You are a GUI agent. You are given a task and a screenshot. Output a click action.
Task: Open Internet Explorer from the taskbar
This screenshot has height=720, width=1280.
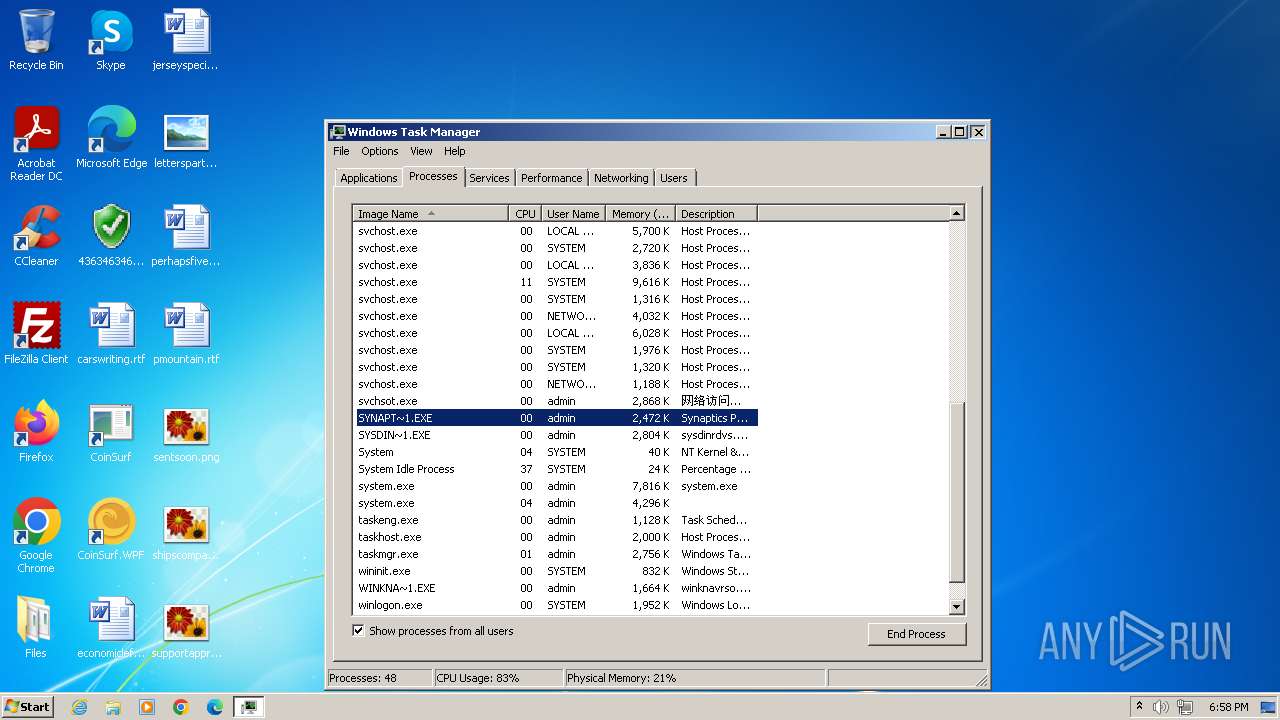79,707
